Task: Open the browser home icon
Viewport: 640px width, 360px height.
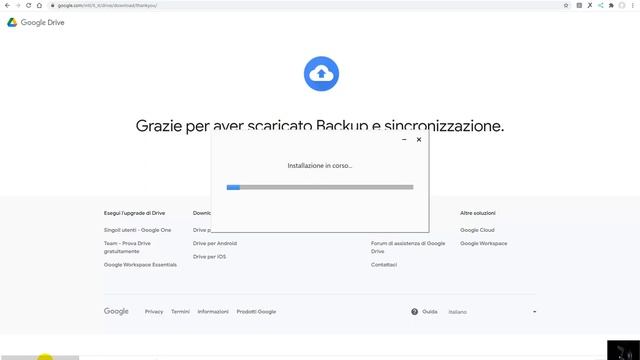Action: [39, 5]
